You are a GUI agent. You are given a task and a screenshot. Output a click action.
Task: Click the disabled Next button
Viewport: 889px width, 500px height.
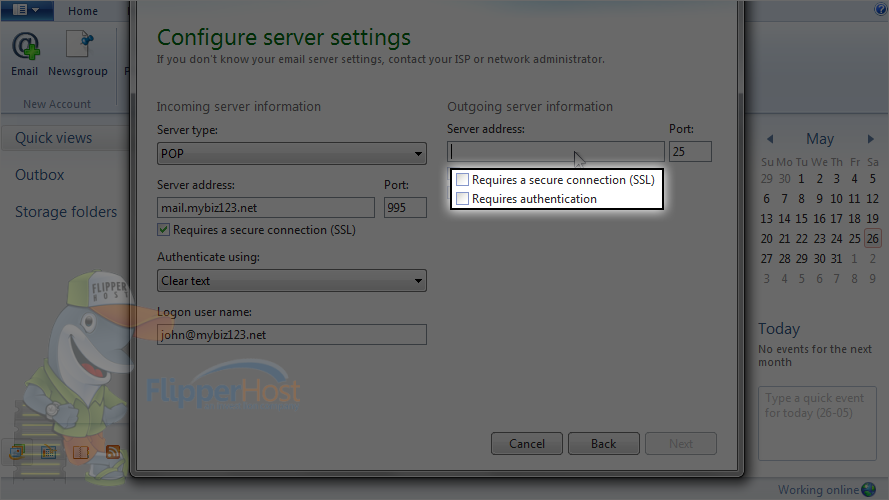[x=681, y=443]
